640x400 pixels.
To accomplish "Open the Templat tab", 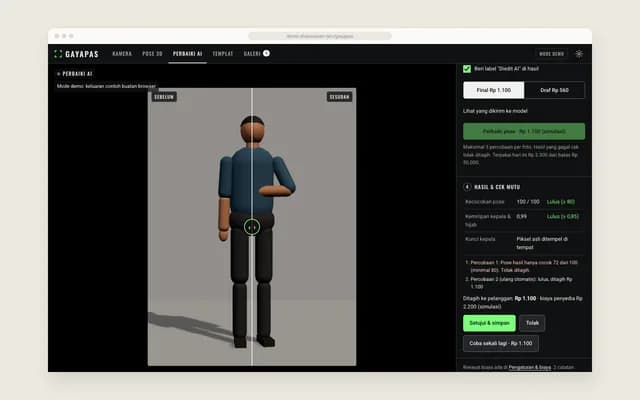I will click(x=223, y=54).
